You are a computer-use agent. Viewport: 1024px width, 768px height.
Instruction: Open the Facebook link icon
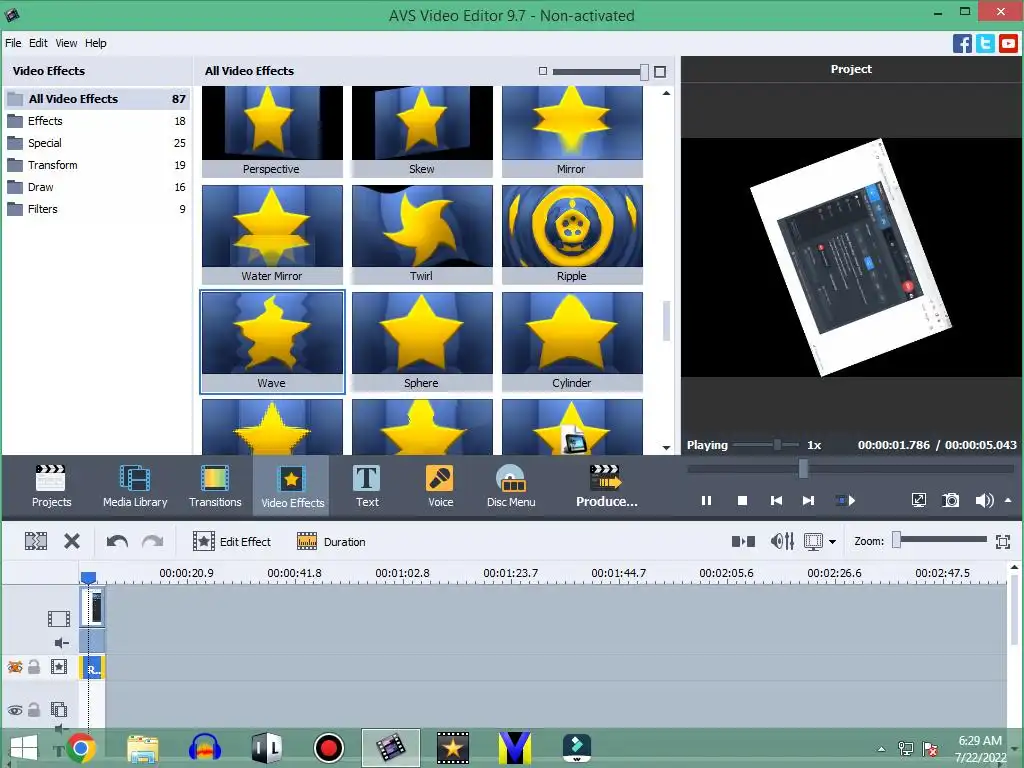[x=962, y=44]
